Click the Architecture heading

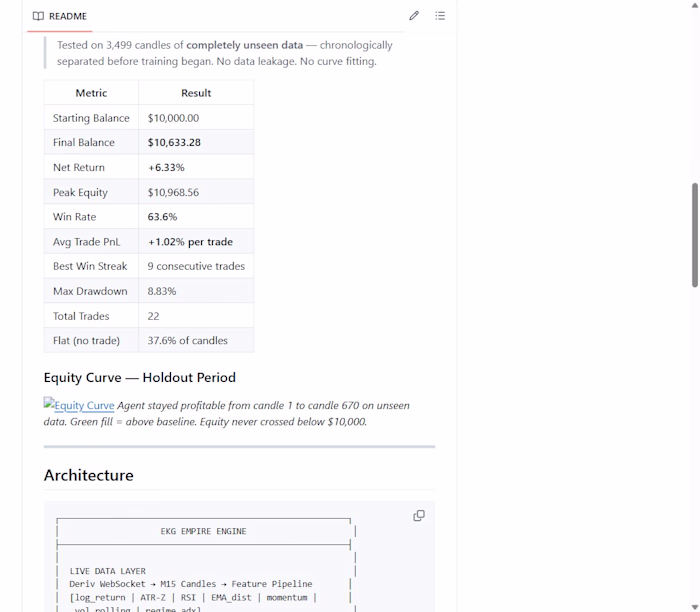[x=88, y=475]
